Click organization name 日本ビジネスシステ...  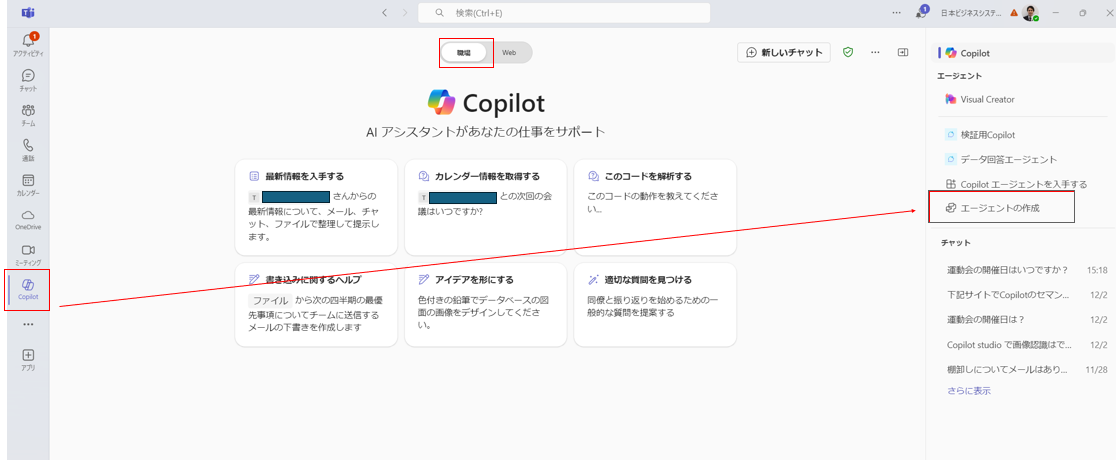click(971, 13)
